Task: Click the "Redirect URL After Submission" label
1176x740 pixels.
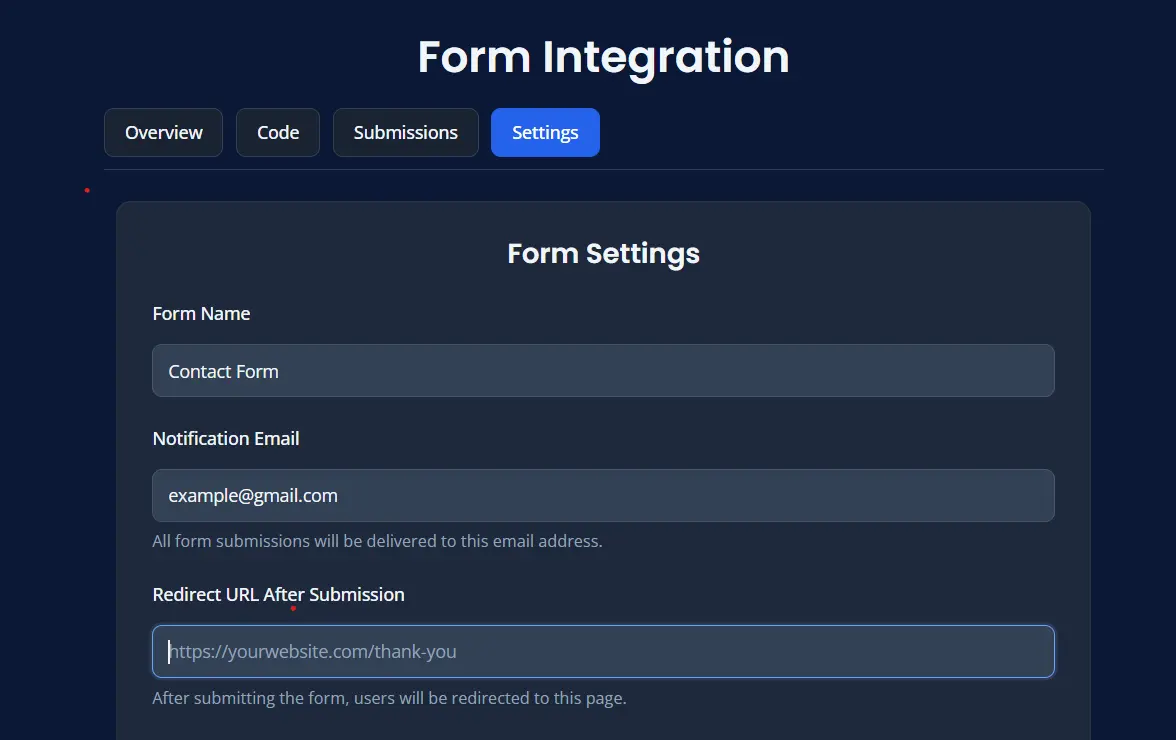Action: pyautogui.click(x=278, y=595)
